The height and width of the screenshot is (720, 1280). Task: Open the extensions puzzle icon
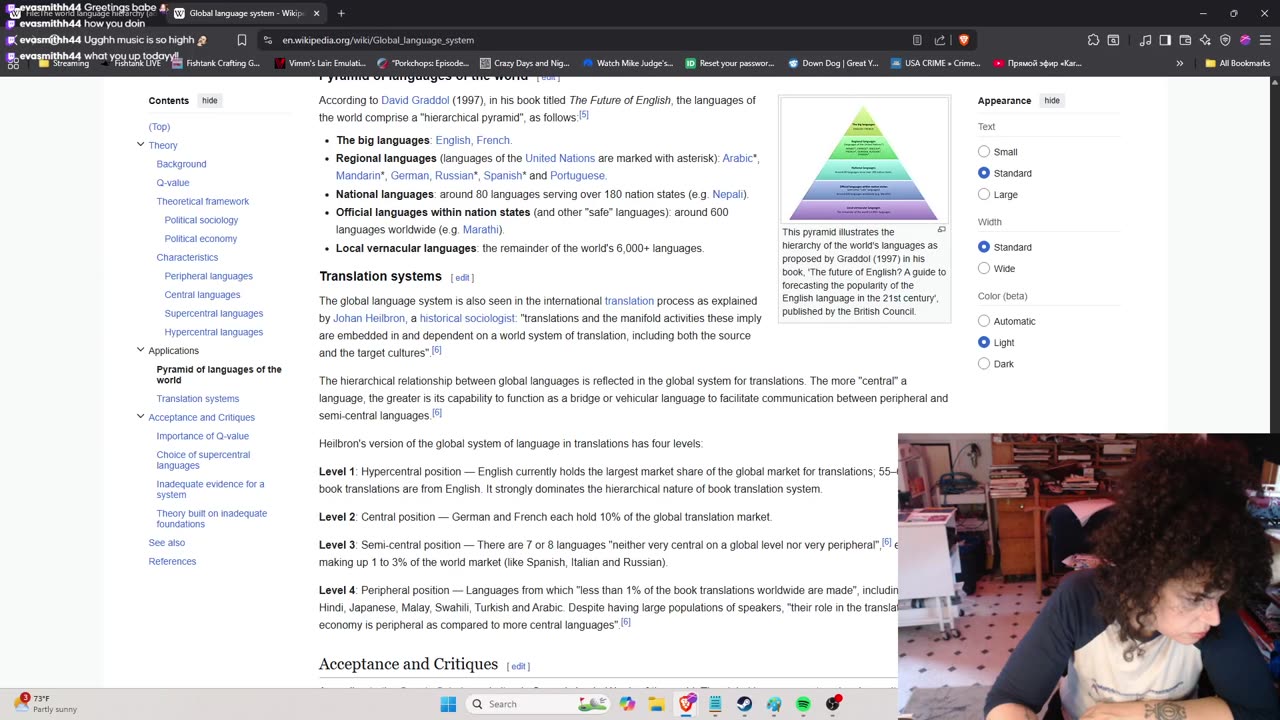(x=1094, y=40)
